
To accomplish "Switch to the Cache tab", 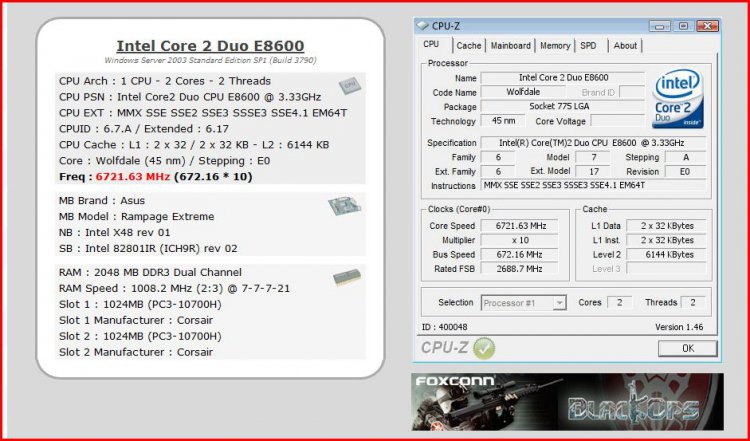I will point(468,45).
